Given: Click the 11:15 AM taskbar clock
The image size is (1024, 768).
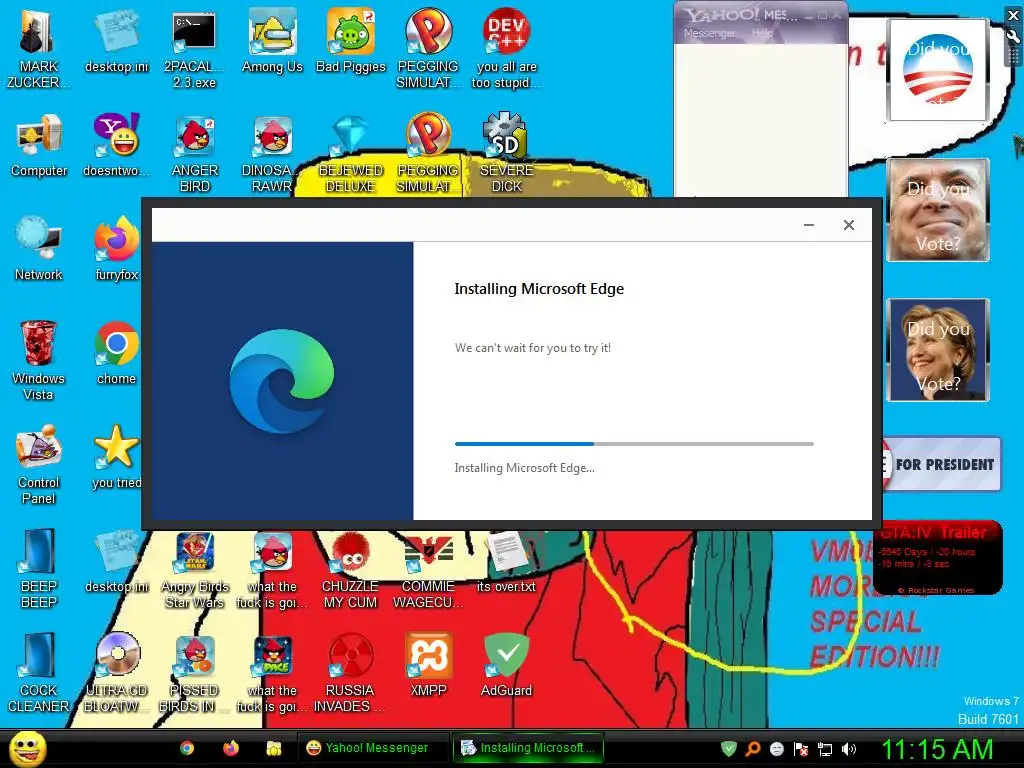Looking at the screenshot, I should click(x=937, y=749).
